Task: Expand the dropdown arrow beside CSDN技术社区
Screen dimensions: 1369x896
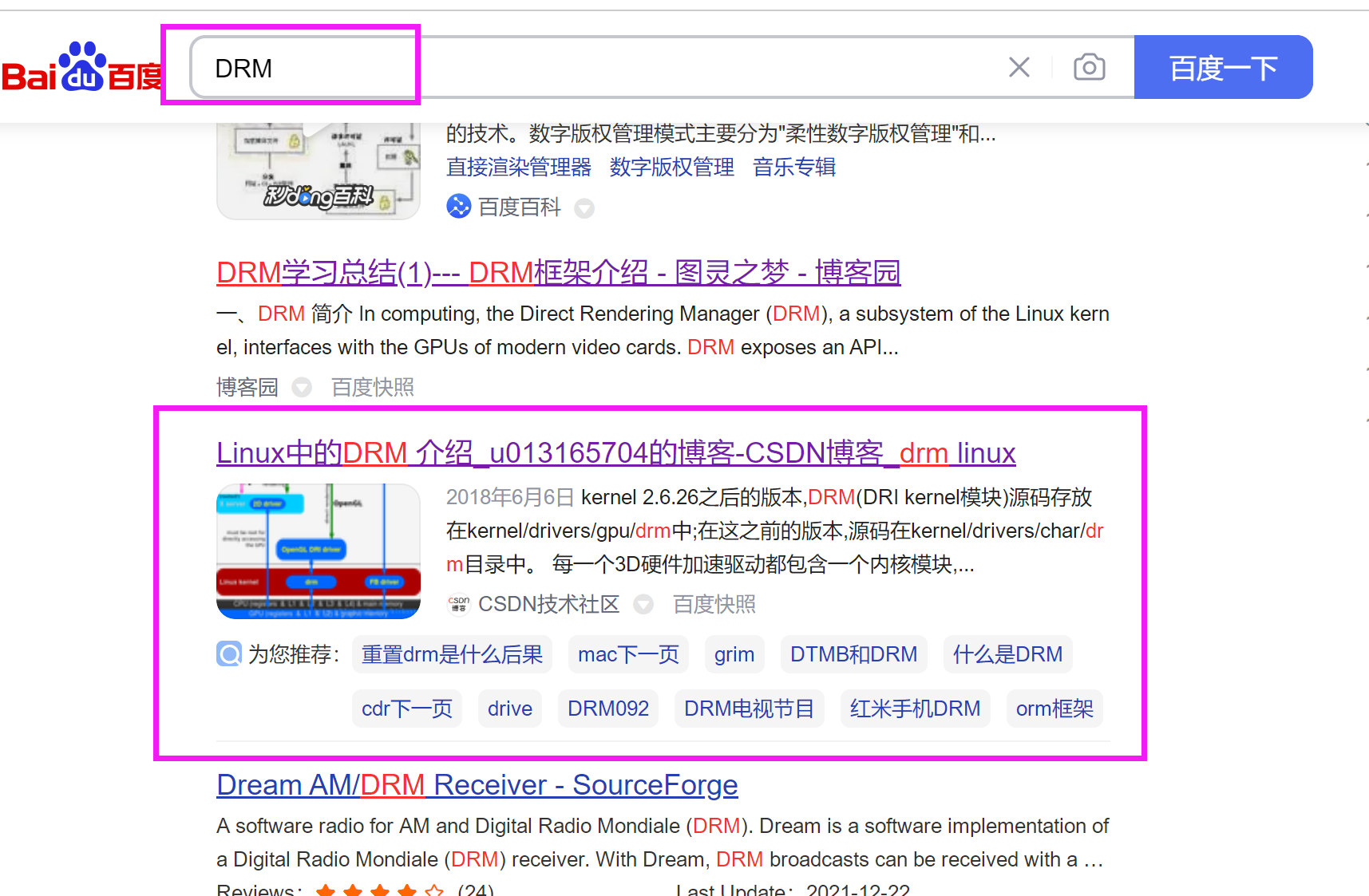Action: 643,605
